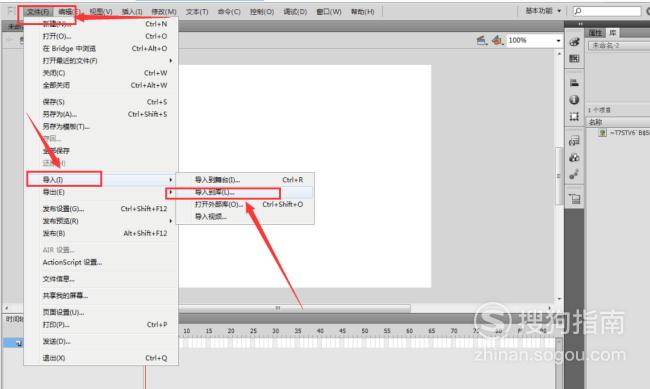Click the white stage canvas
The image size is (650, 389).
click(x=305, y=176)
